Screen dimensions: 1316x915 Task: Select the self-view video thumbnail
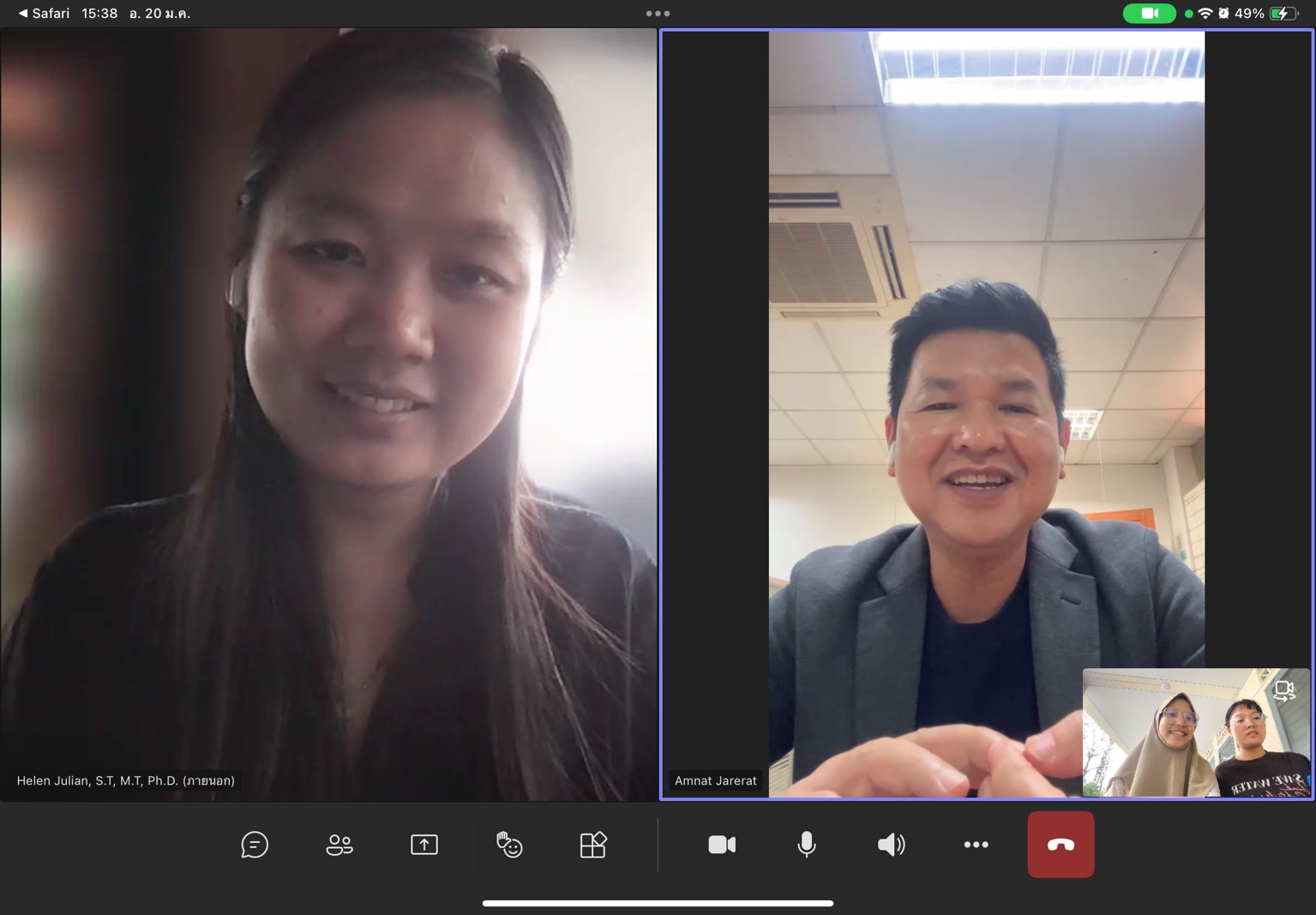click(1195, 733)
